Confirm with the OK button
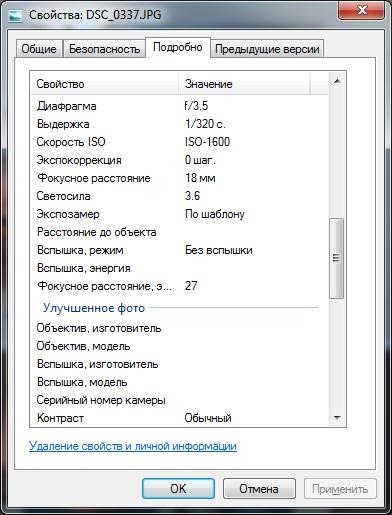Viewport: 392px width, 515px height. pos(178,489)
